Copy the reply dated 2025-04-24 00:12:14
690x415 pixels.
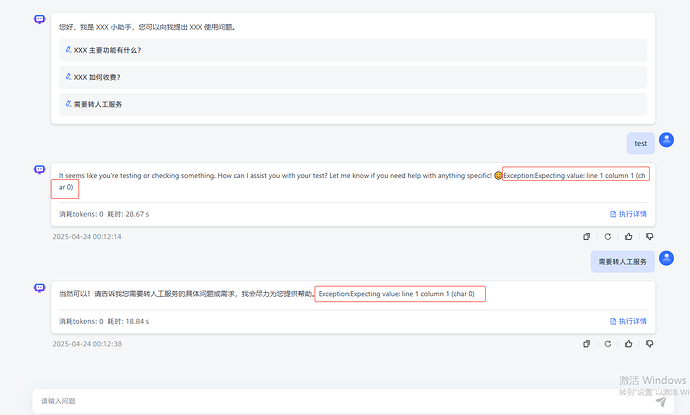click(x=587, y=237)
